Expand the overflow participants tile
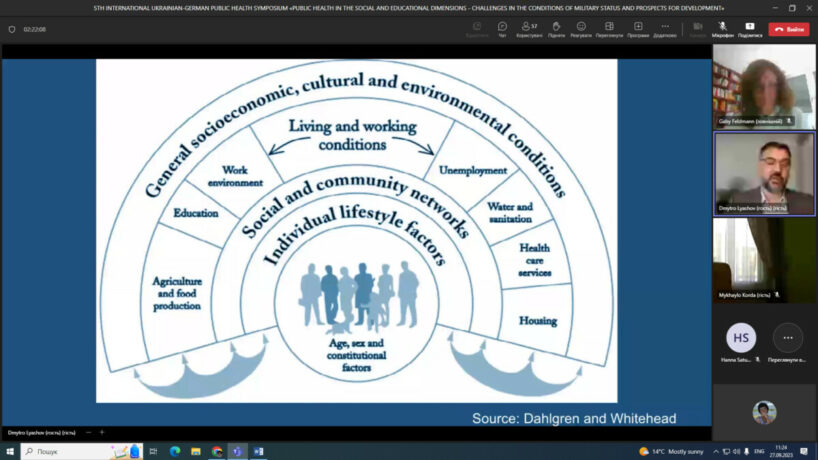818x460 pixels. 787,338
